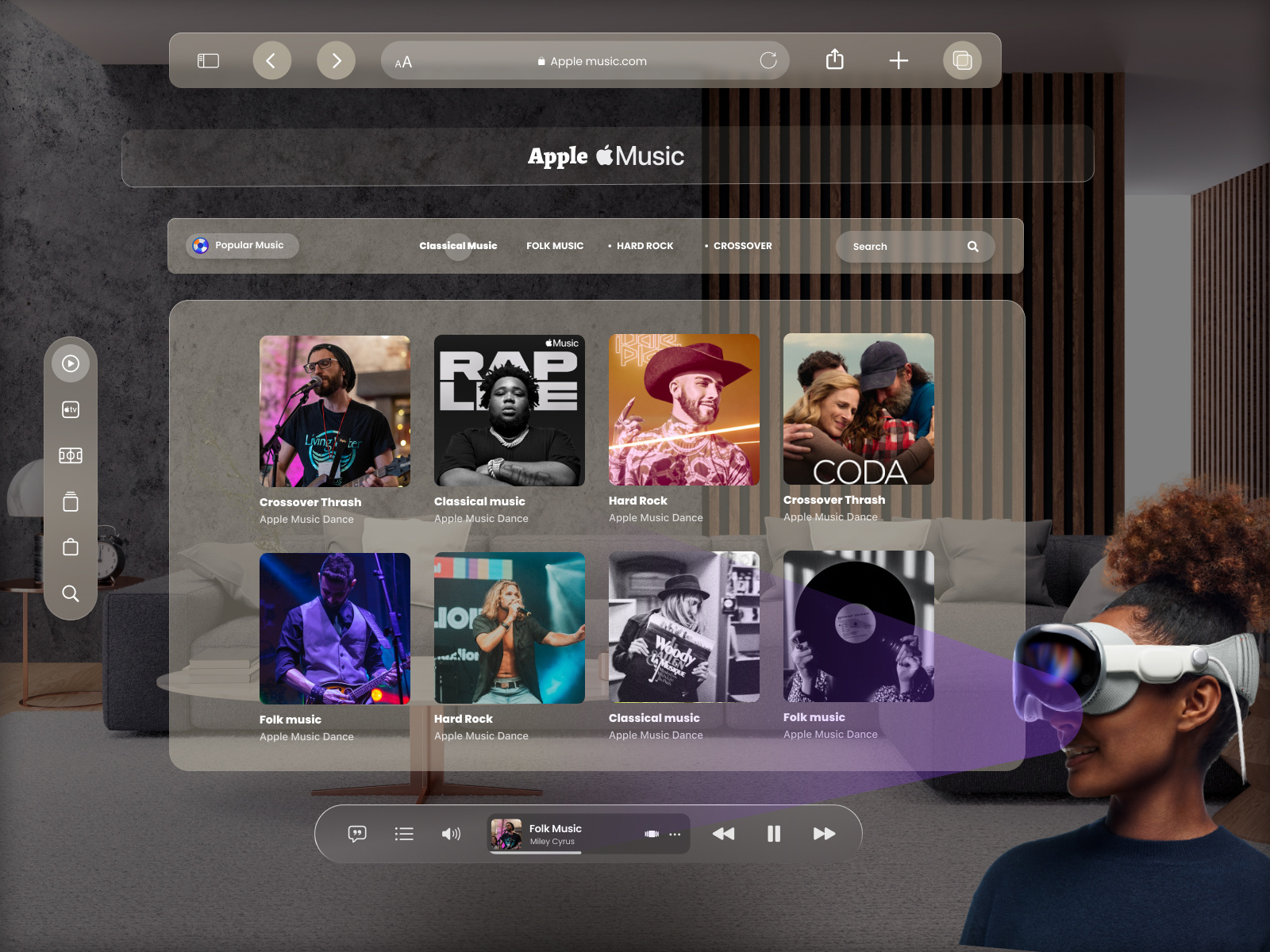Switch to the FOLK MUSIC tab

(x=555, y=246)
